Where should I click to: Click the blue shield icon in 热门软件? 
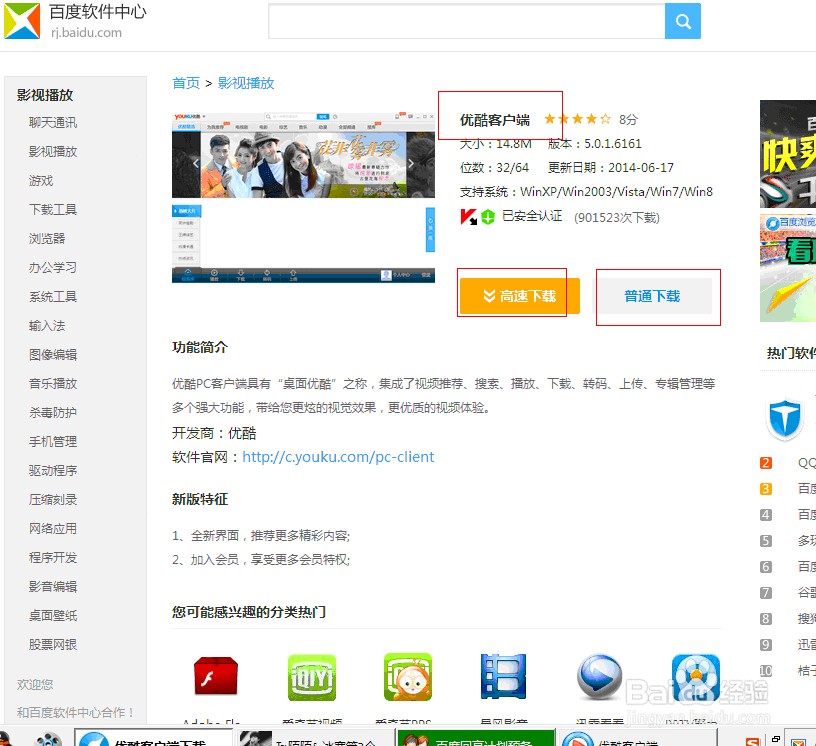(785, 419)
